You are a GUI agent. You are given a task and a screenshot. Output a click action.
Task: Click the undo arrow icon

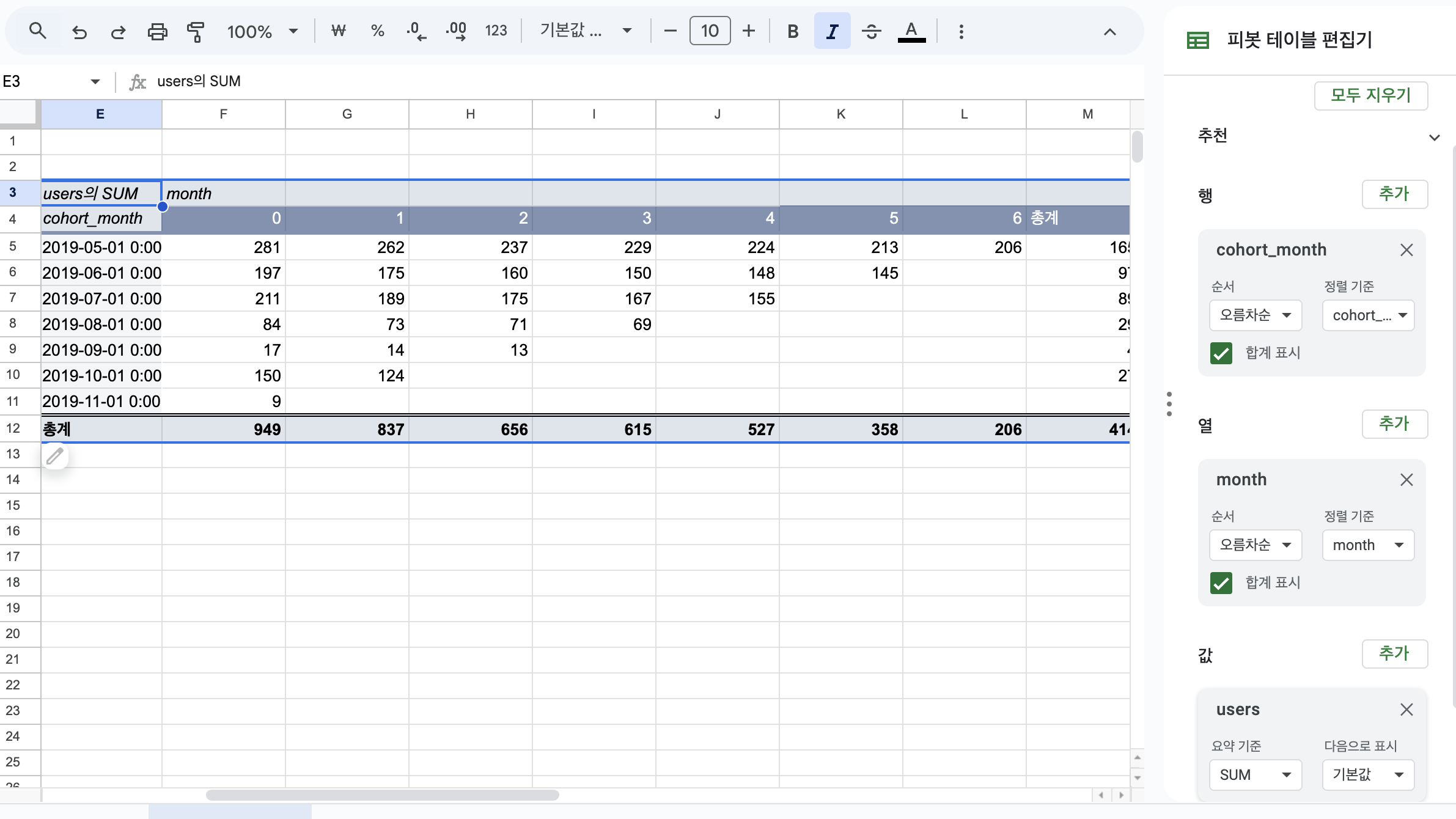(x=79, y=31)
